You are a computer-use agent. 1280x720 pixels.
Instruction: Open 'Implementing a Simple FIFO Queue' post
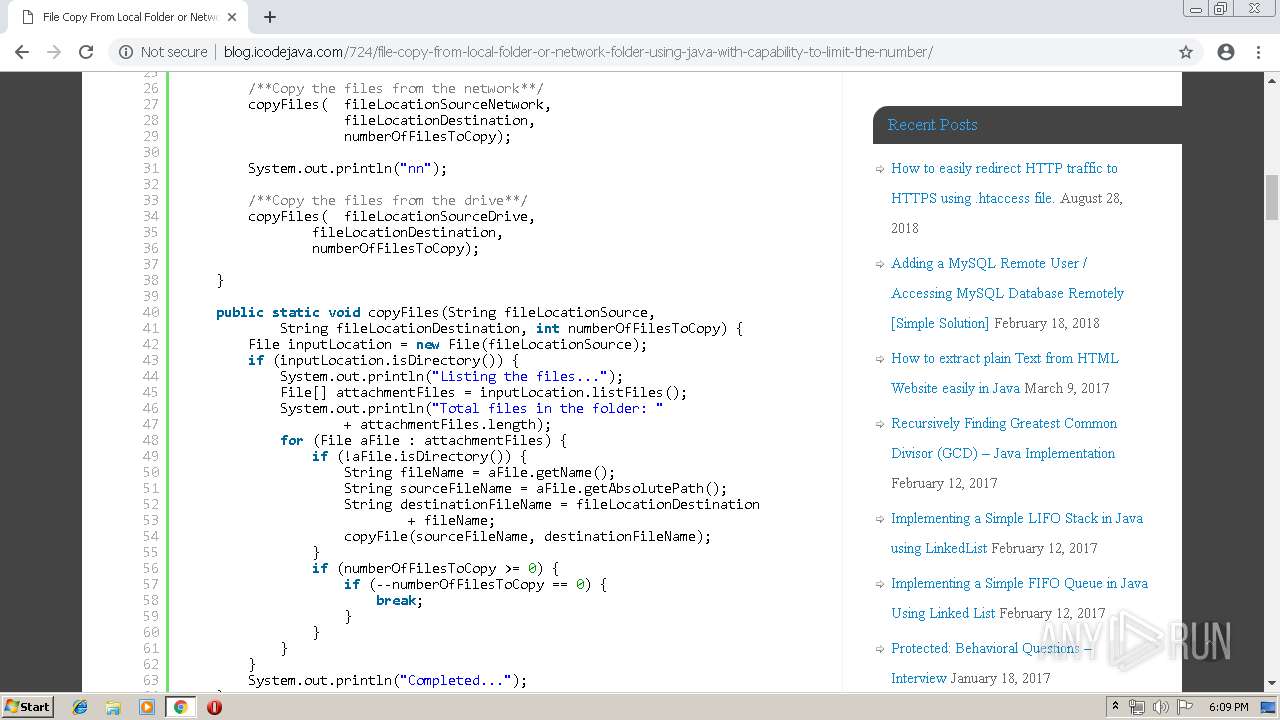1019,598
